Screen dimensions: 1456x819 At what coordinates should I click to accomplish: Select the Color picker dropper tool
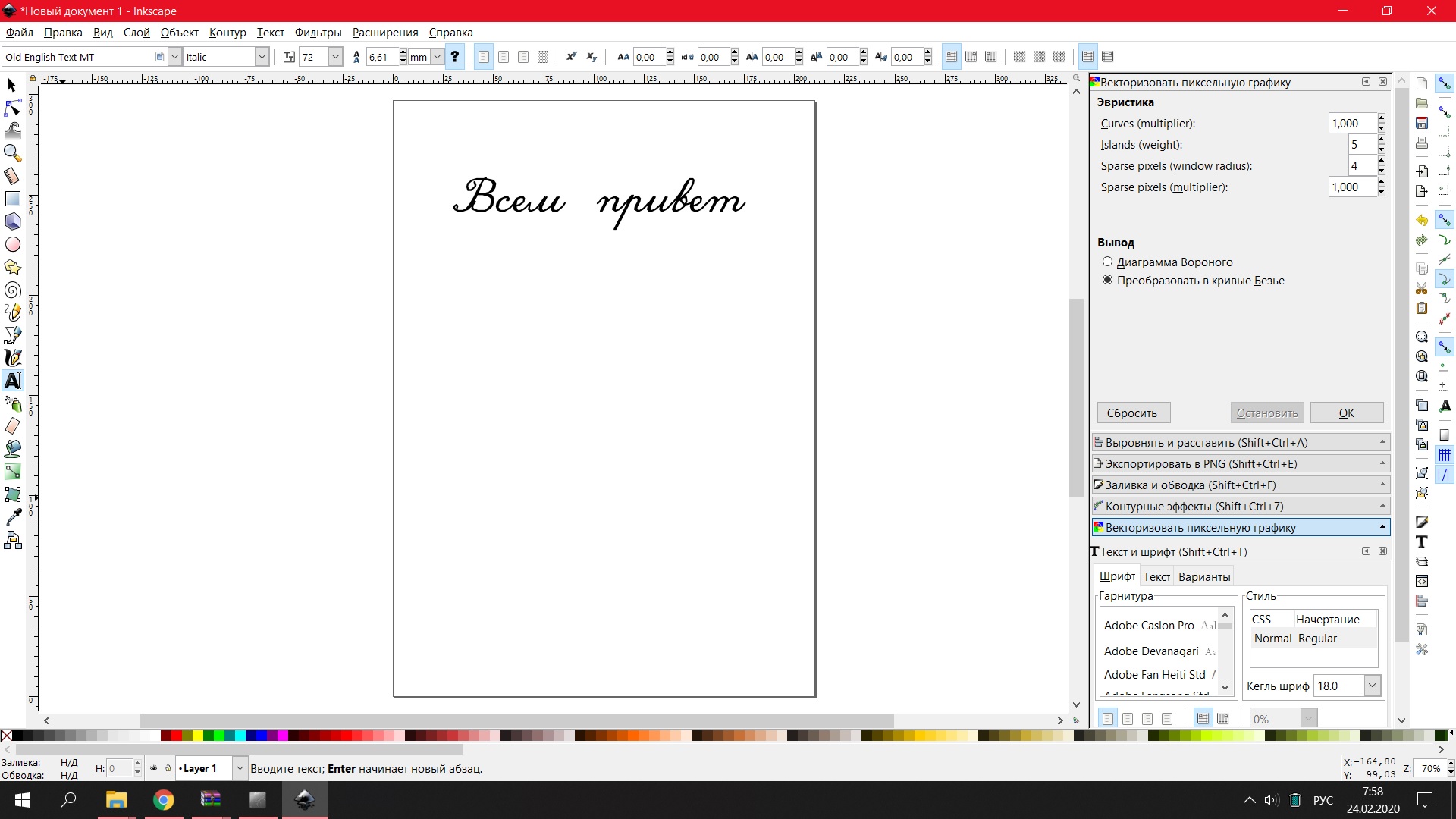(x=12, y=518)
